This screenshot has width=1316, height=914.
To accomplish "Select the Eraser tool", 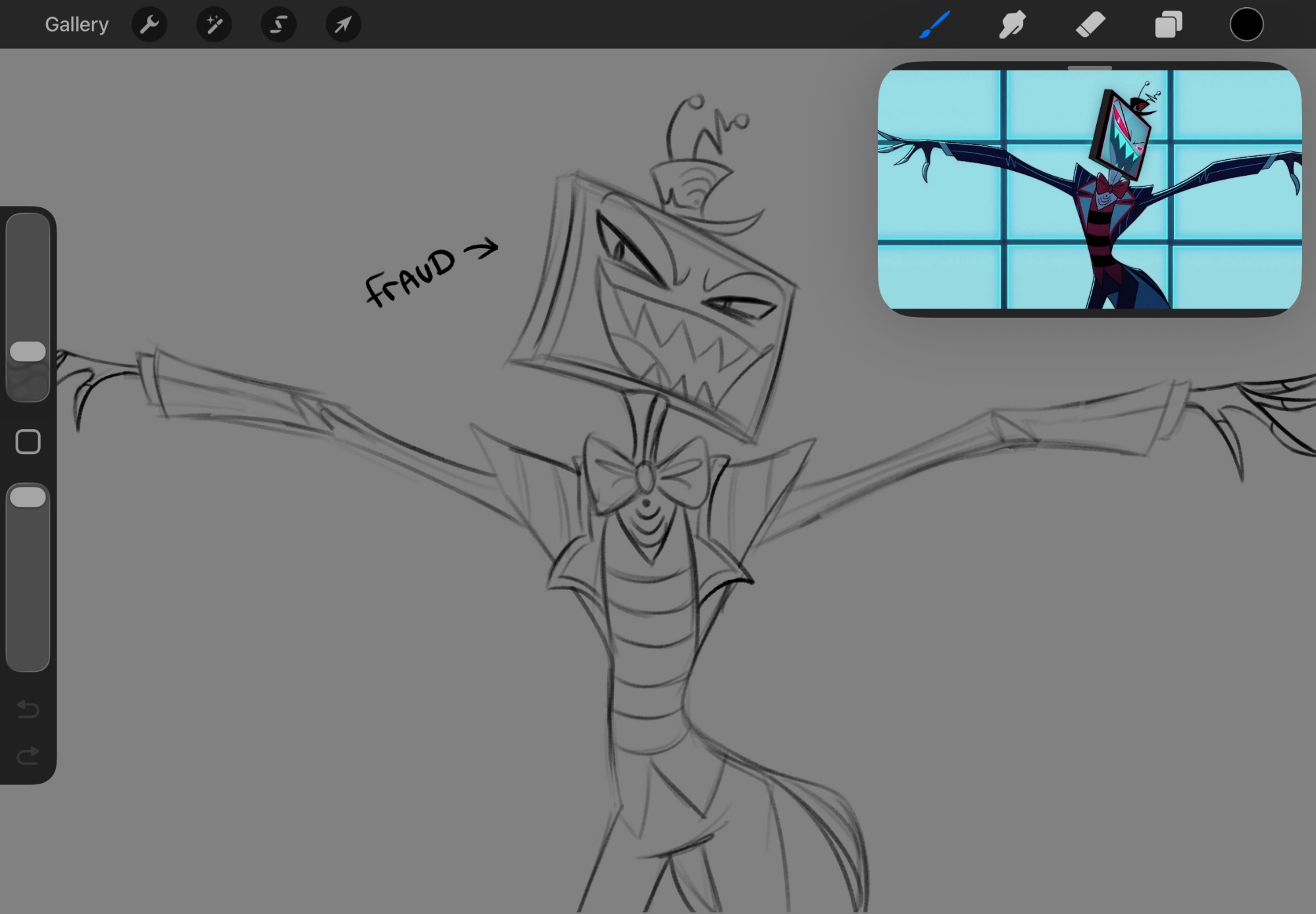I will tap(1090, 25).
